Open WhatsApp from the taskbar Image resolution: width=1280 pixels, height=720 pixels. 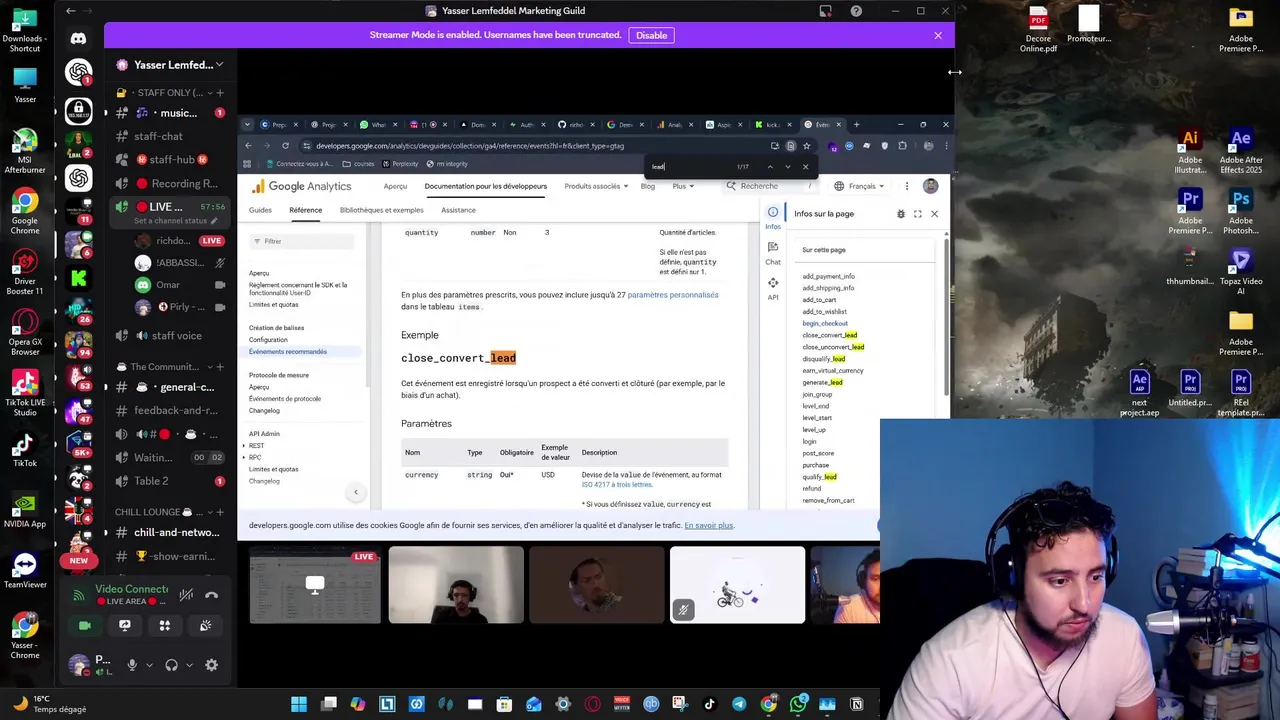(798, 705)
